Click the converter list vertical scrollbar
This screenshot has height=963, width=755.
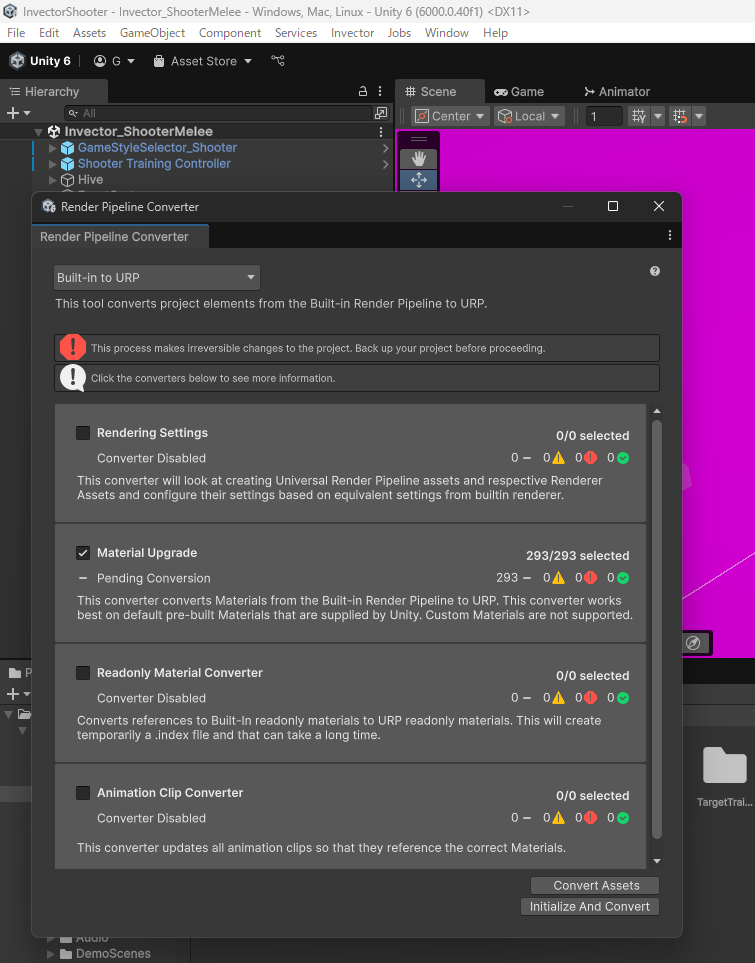(x=656, y=630)
